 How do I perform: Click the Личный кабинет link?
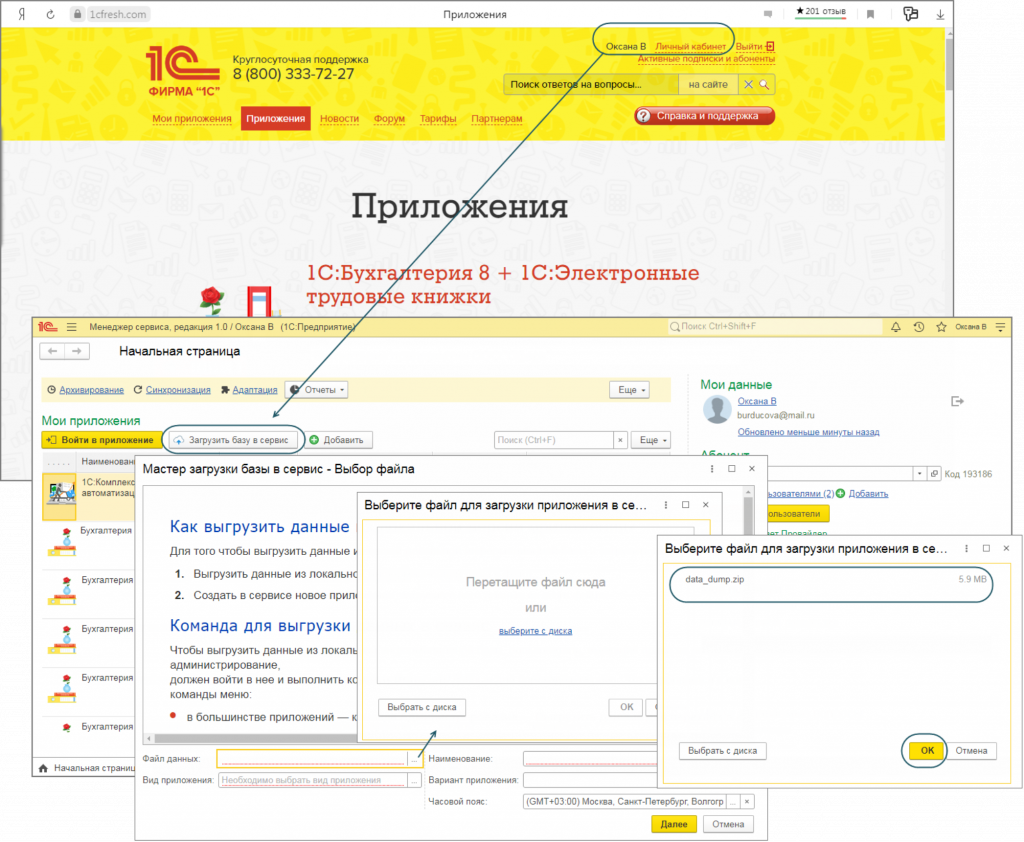coord(690,46)
